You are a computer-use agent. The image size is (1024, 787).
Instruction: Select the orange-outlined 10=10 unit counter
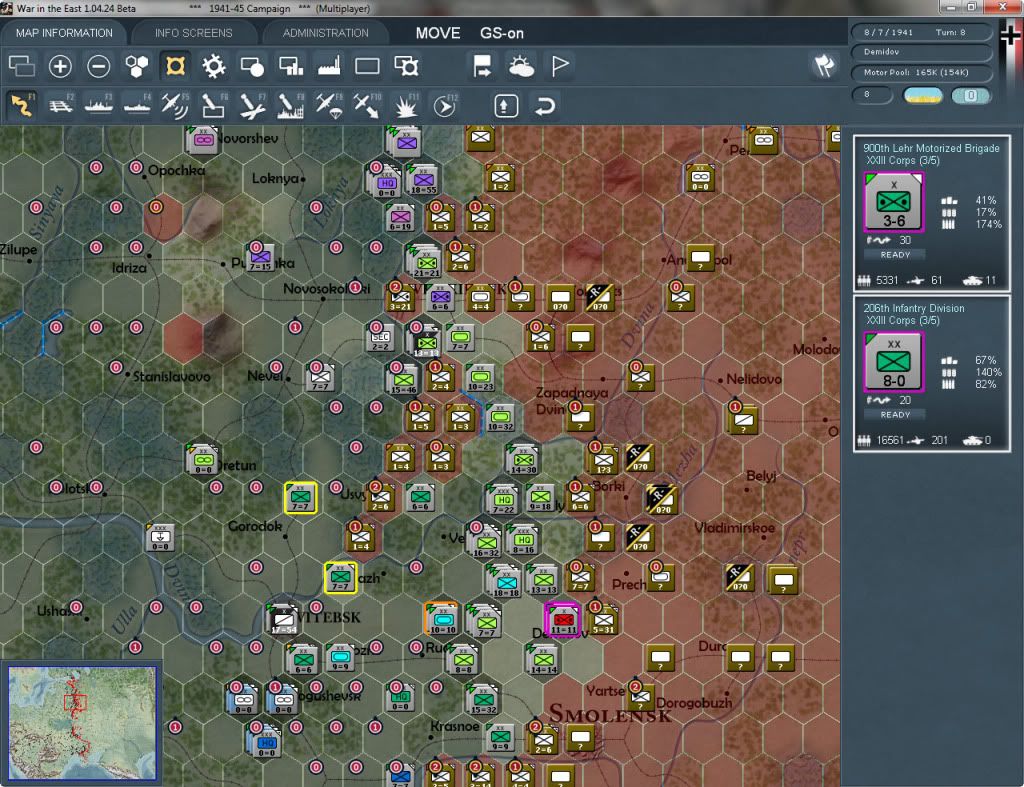[x=442, y=619]
